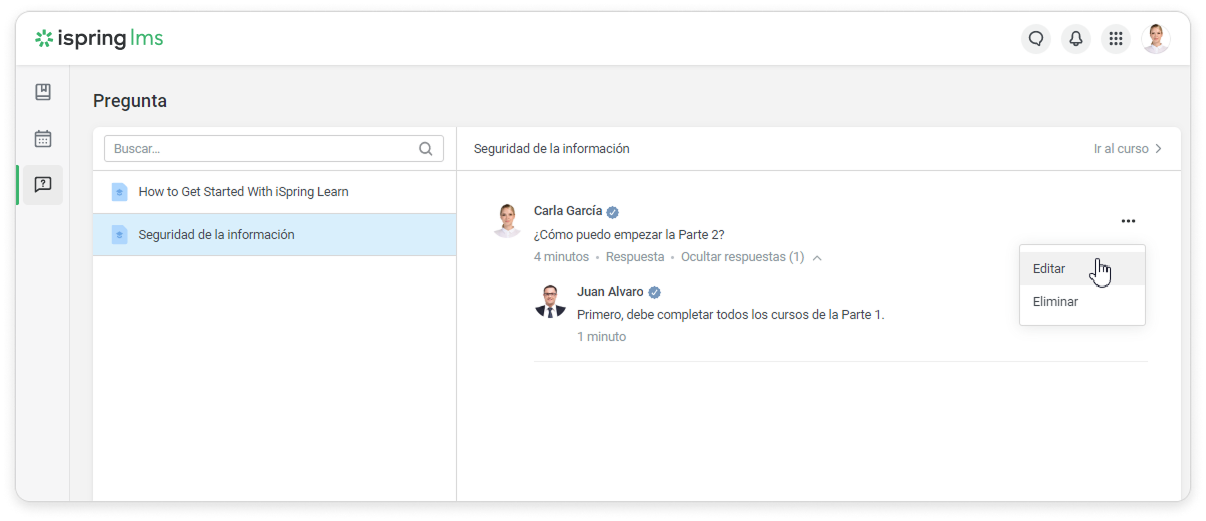This screenshot has width=1206, height=521.
Task: Click Juan Alvaro's avatar picture
Action: click(551, 301)
